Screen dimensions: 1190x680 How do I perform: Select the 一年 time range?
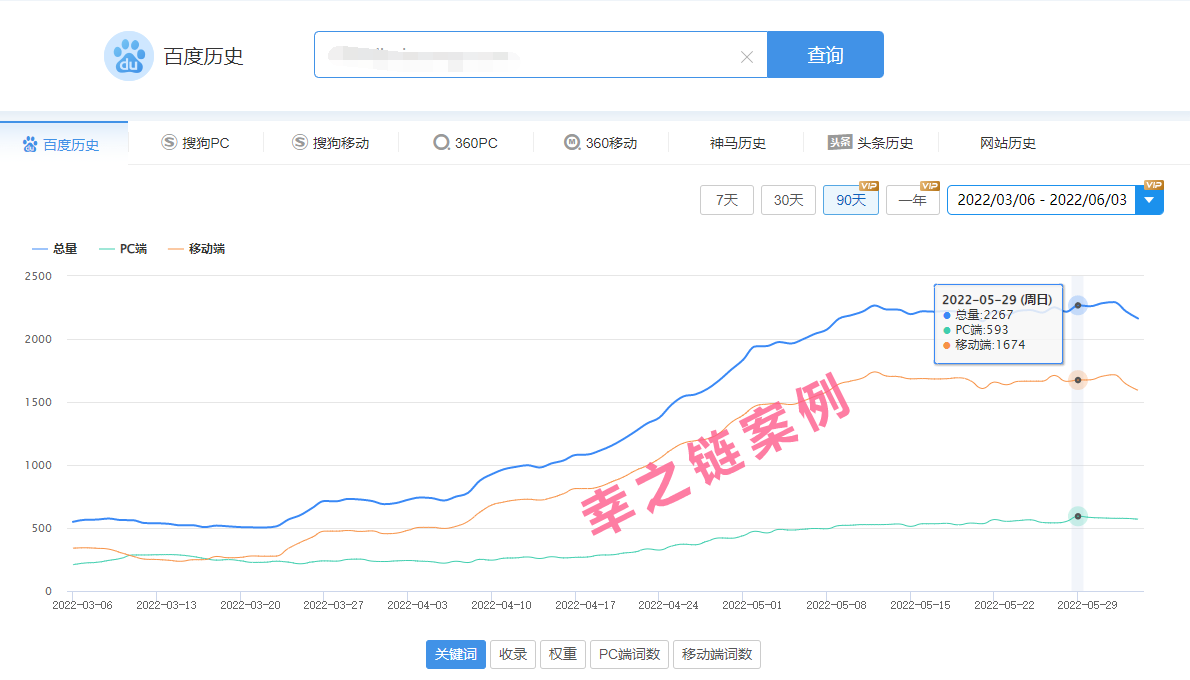(x=913, y=200)
